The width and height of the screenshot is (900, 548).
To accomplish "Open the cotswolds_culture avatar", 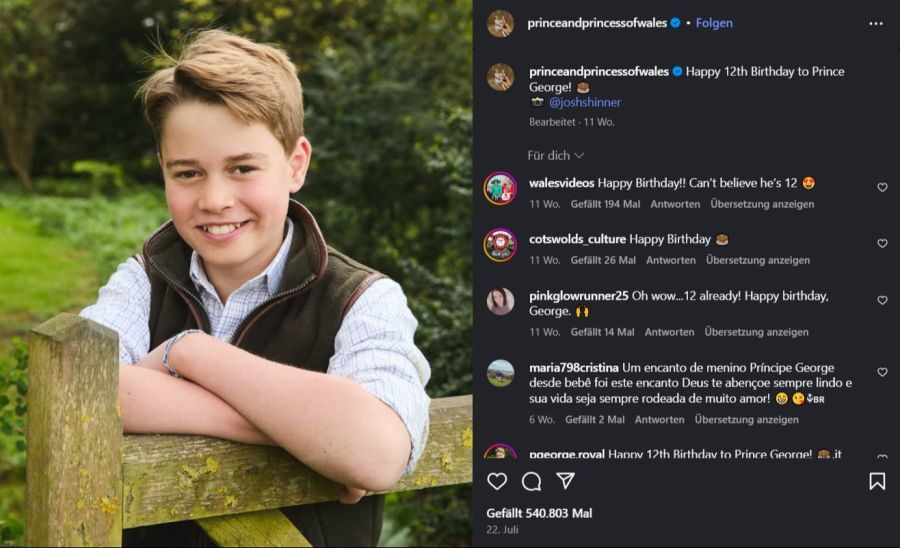I will 500,245.
